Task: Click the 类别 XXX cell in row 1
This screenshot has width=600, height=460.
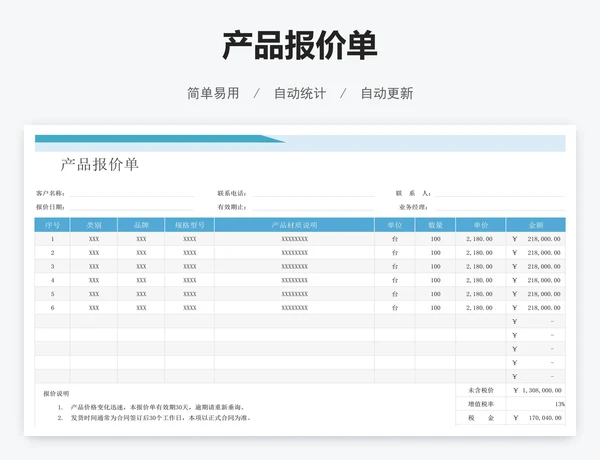Action: tap(94, 239)
